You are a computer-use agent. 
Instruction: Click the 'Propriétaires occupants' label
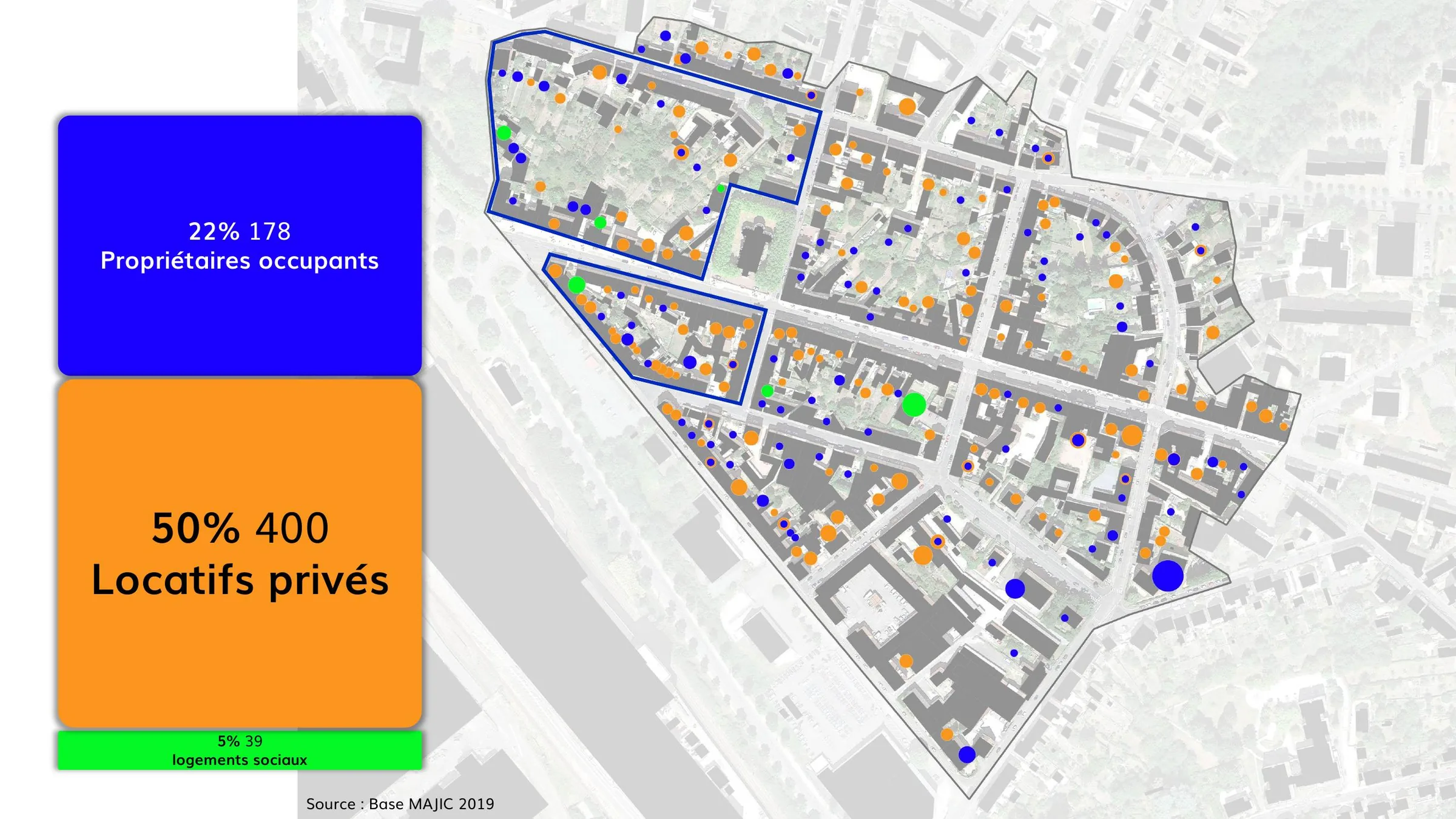(240, 261)
